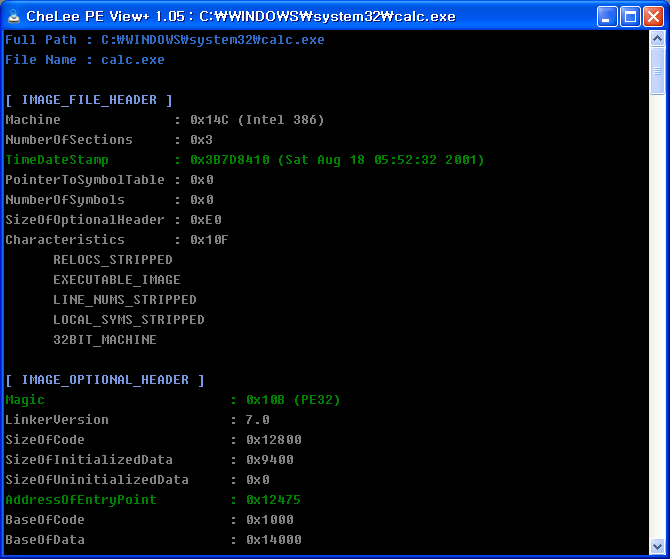Click the LINE_NUMS_STRIPPED flag
The image size is (670, 559).
click(x=125, y=300)
